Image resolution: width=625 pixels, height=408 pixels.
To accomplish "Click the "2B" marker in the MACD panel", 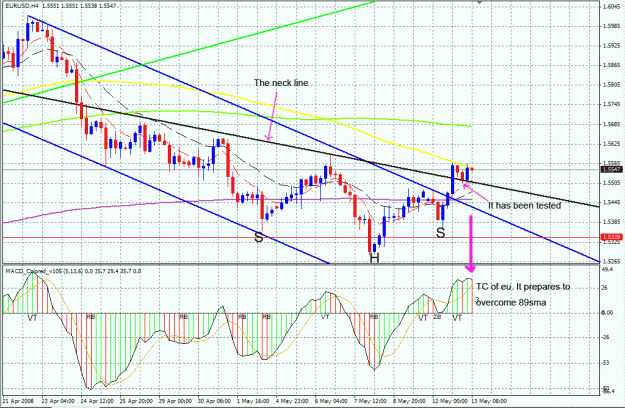I will pos(437,317).
